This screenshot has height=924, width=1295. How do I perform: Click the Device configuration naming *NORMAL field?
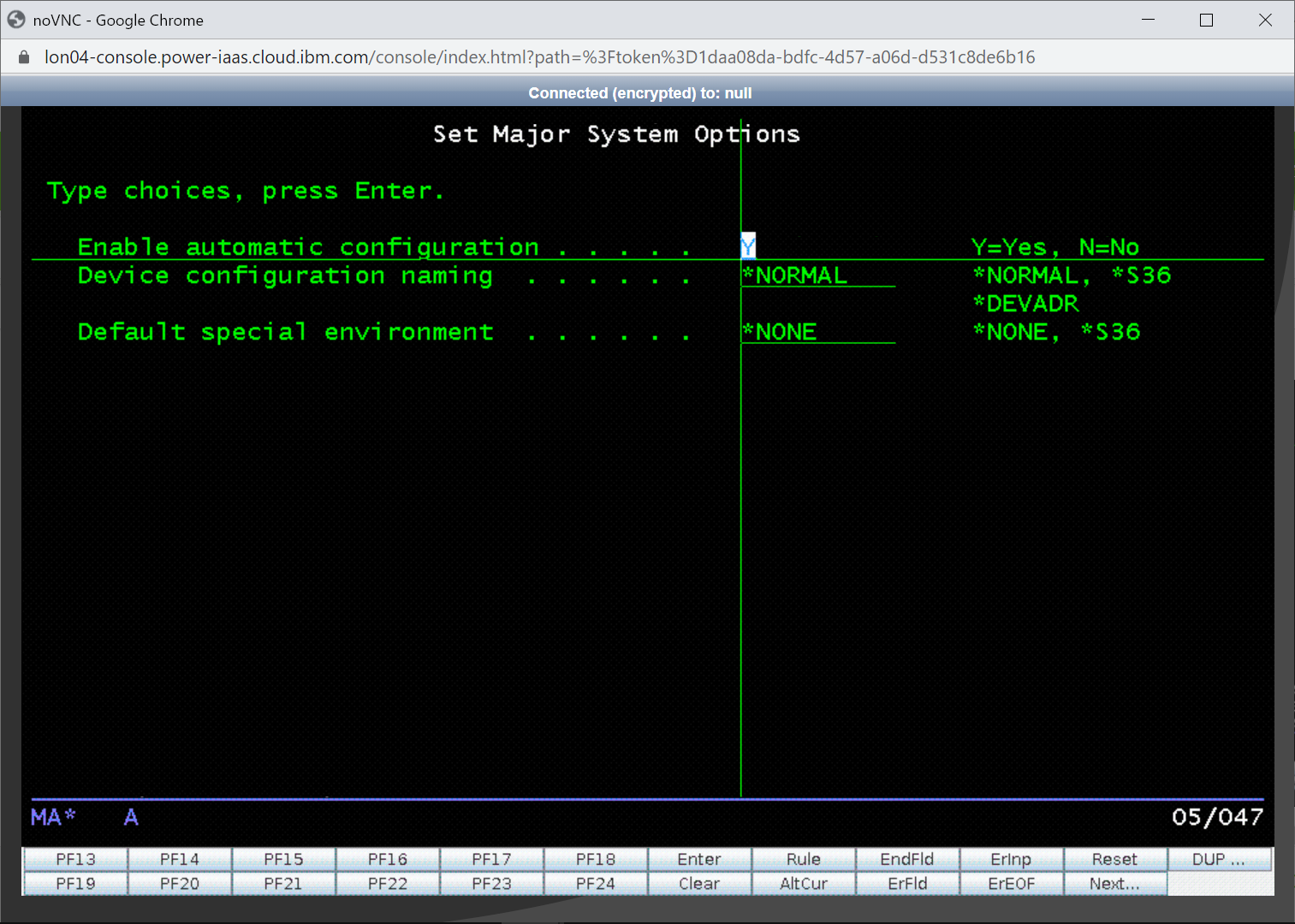818,275
